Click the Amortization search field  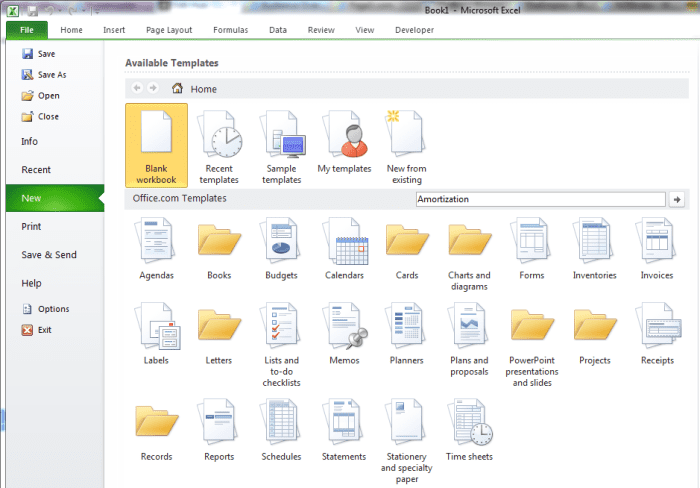[x=541, y=199]
